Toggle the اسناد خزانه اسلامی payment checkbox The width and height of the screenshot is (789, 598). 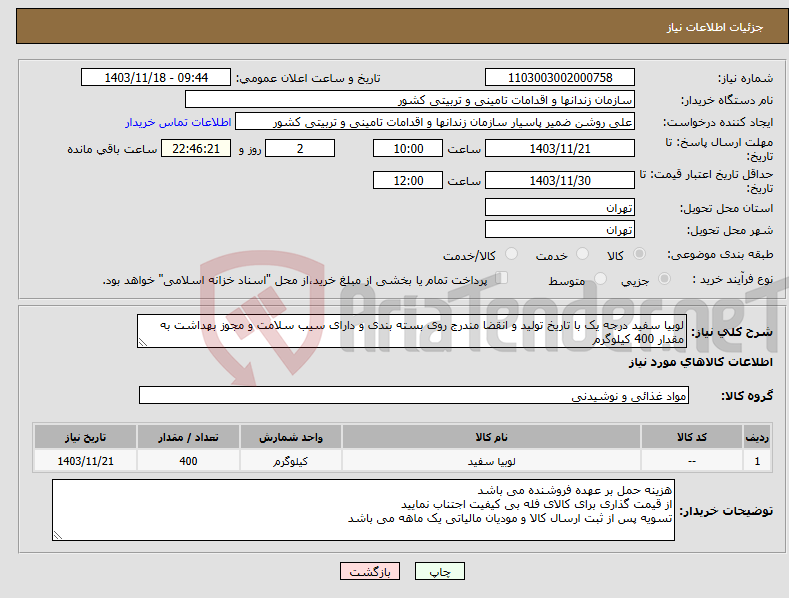click(502, 278)
